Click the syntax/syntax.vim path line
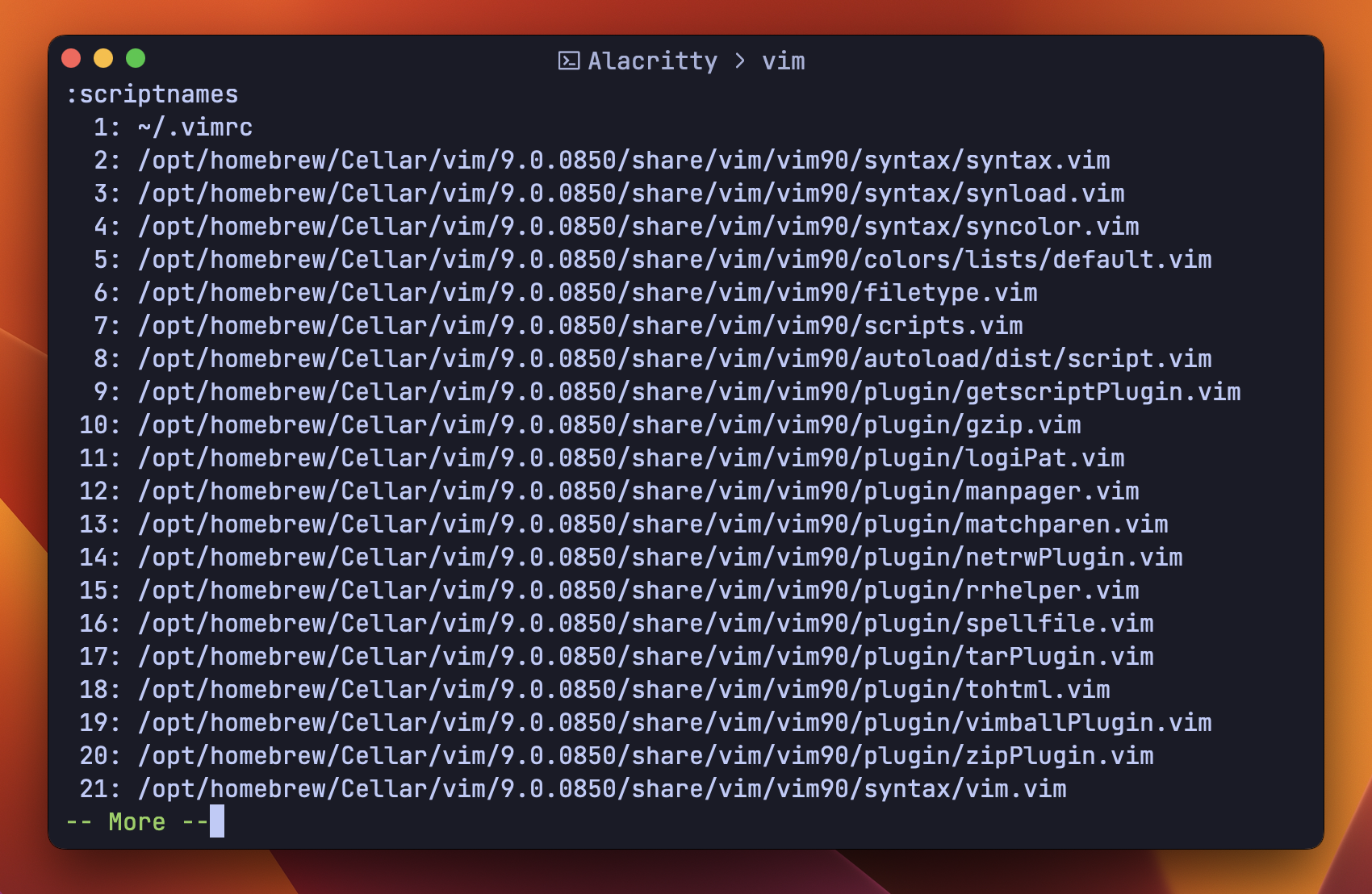 click(x=624, y=161)
